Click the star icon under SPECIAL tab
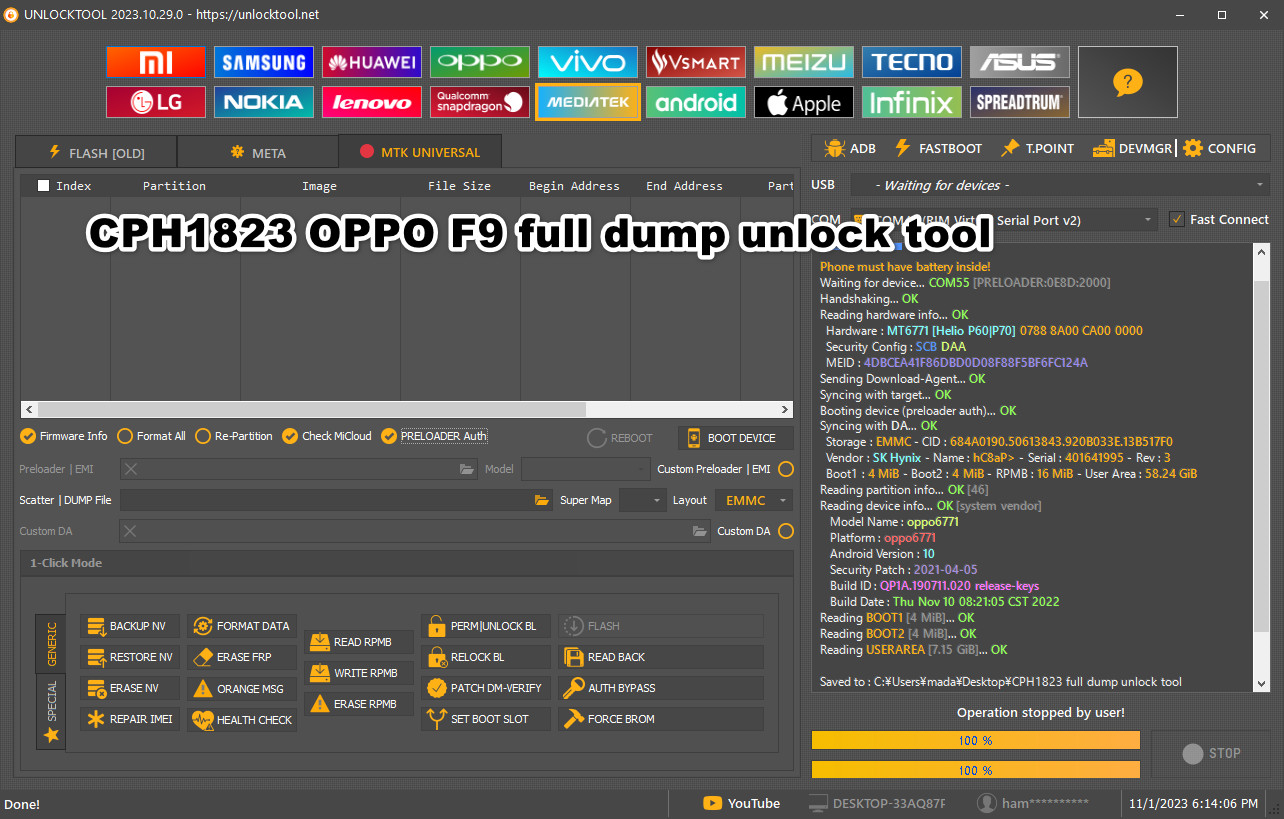The image size is (1284, 819). tap(51, 735)
